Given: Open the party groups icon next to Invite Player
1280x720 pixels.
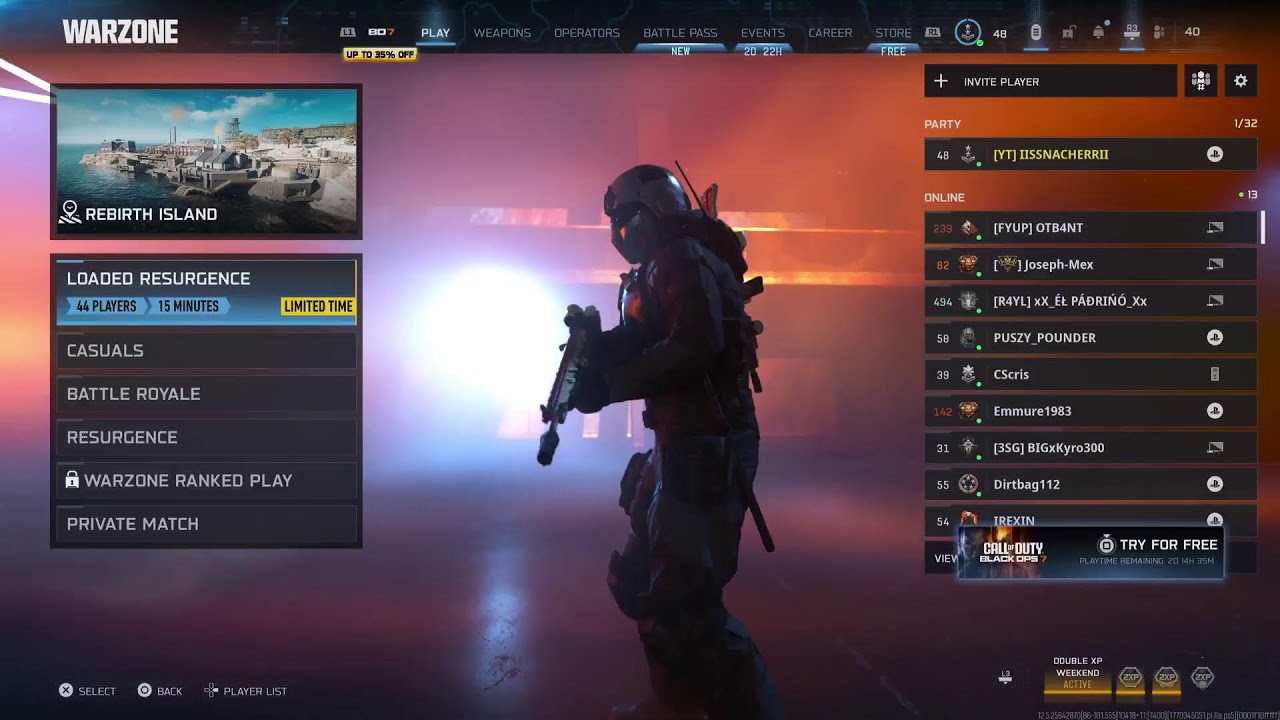Looking at the screenshot, I should 1201,81.
